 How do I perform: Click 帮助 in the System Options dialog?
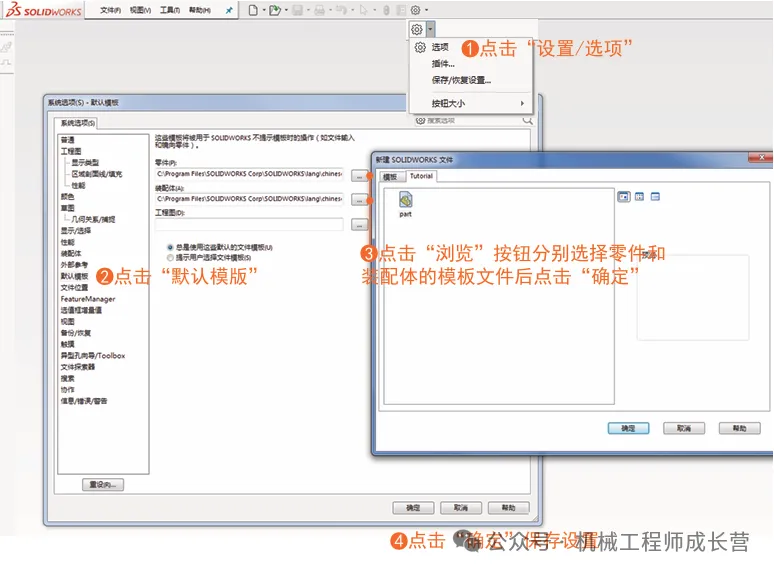[x=508, y=508]
